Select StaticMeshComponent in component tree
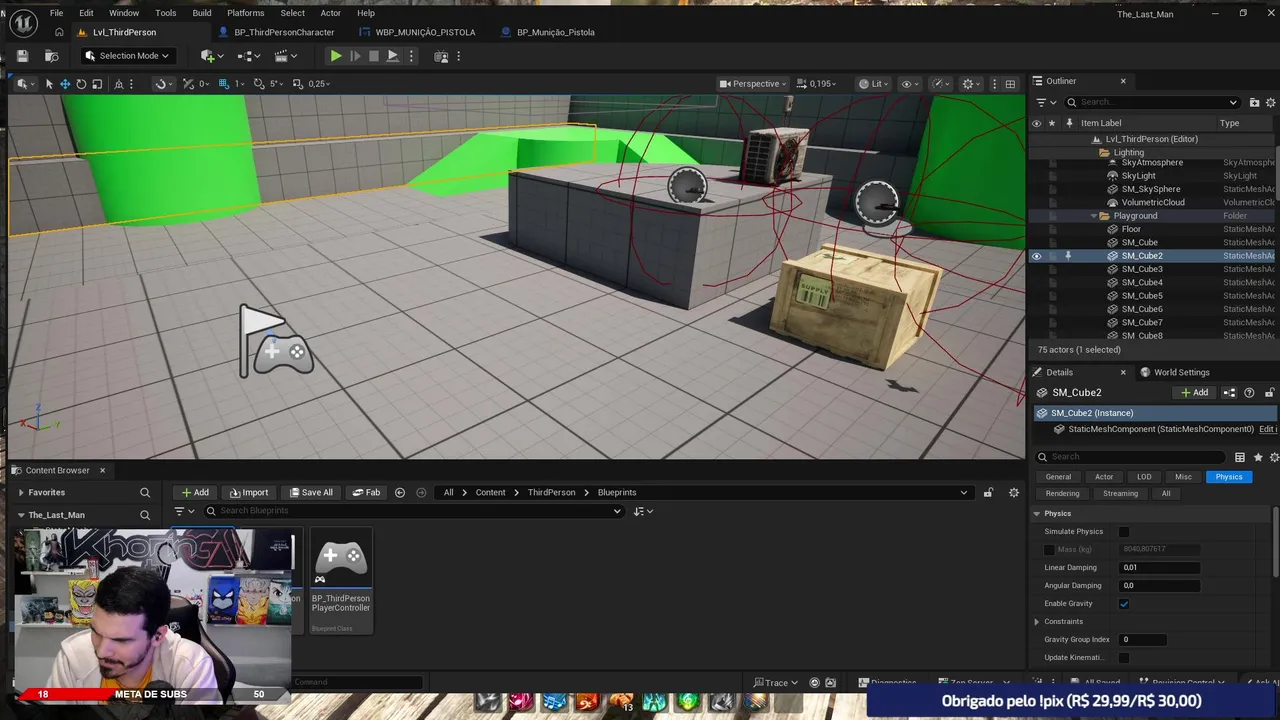The height and width of the screenshot is (720, 1280). [x=1160, y=429]
